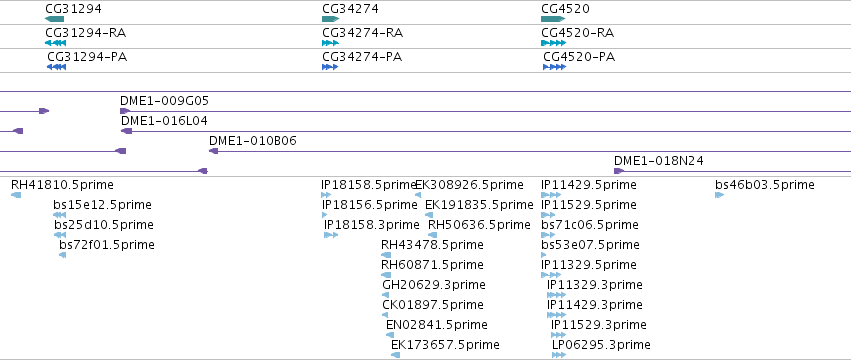Select the CG34274-PA protein arrows
Screen dimensions: 851x360
tap(330, 67)
